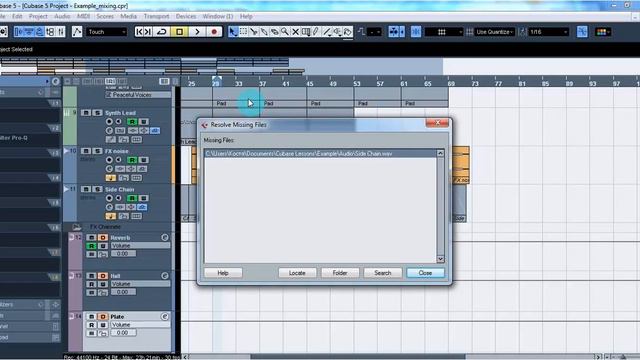The width and height of the screenshot is (640, 360).
Task: Select the Zoom magnifier tool
Action: [285, 32]
